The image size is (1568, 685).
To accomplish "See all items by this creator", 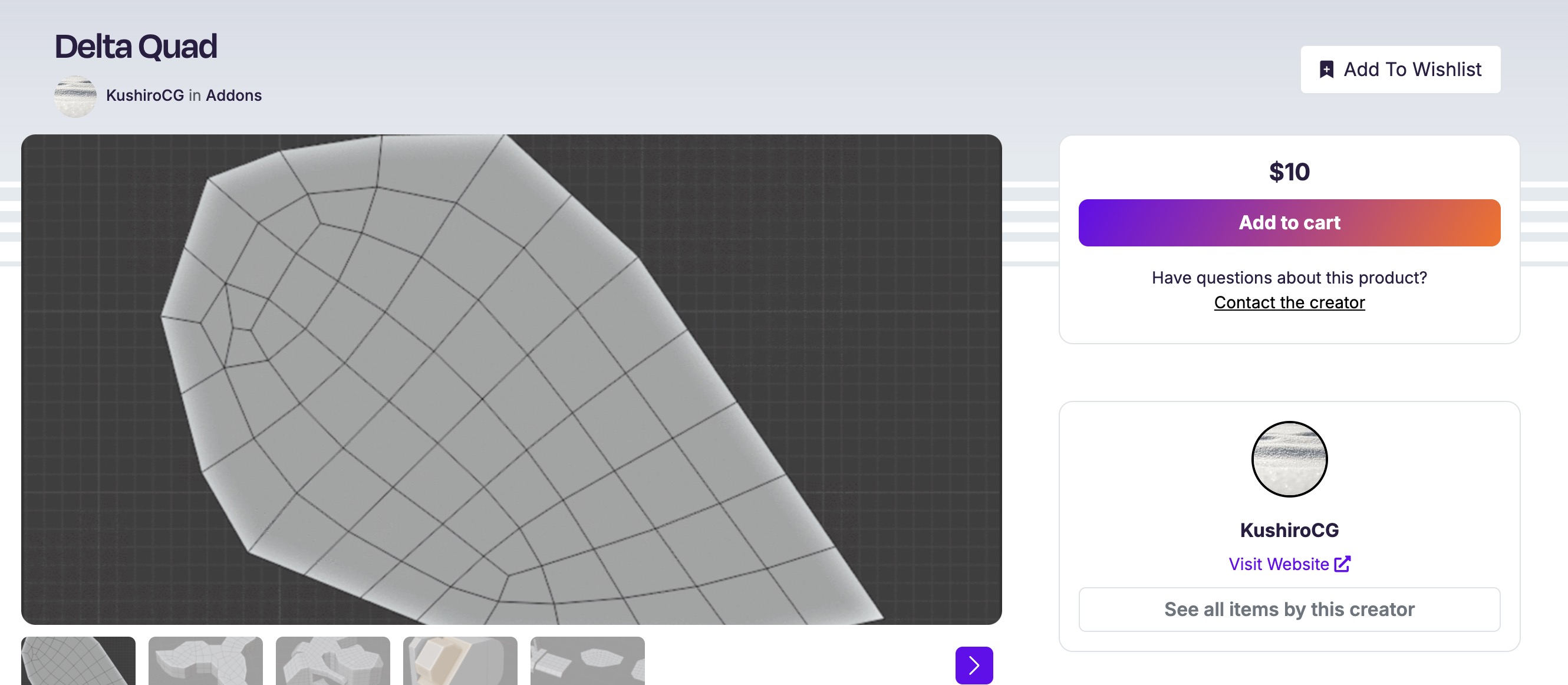I will point(1289,610).
